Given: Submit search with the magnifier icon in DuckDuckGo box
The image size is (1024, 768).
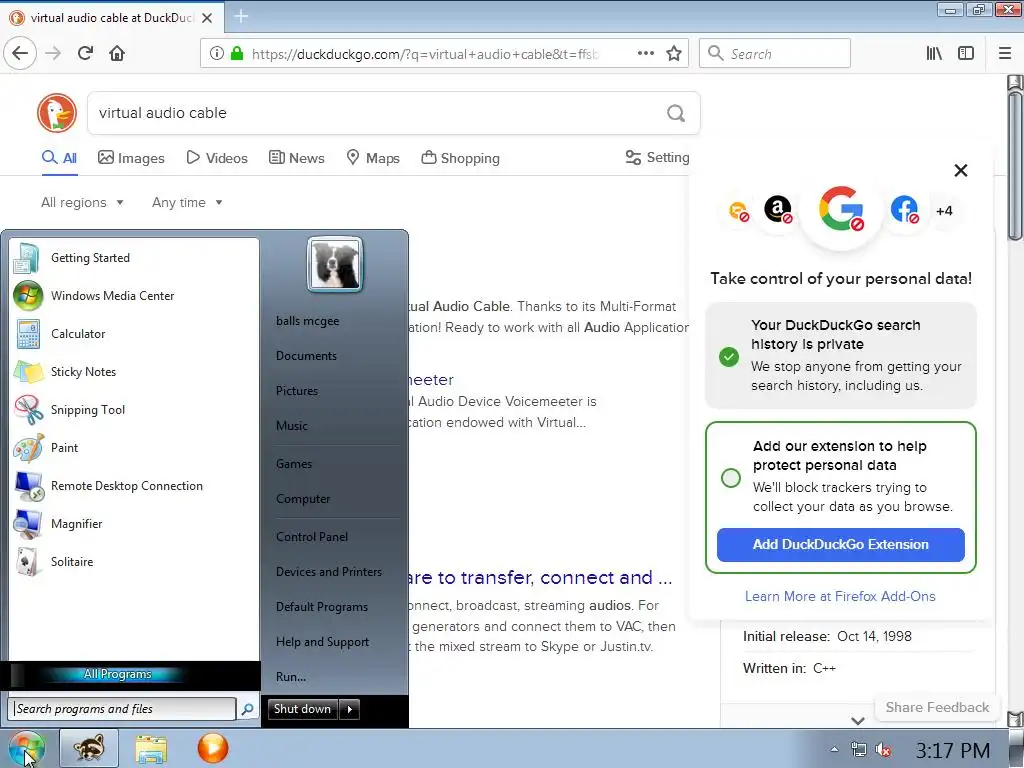Looking at the screenshot, I should (676, 114).
